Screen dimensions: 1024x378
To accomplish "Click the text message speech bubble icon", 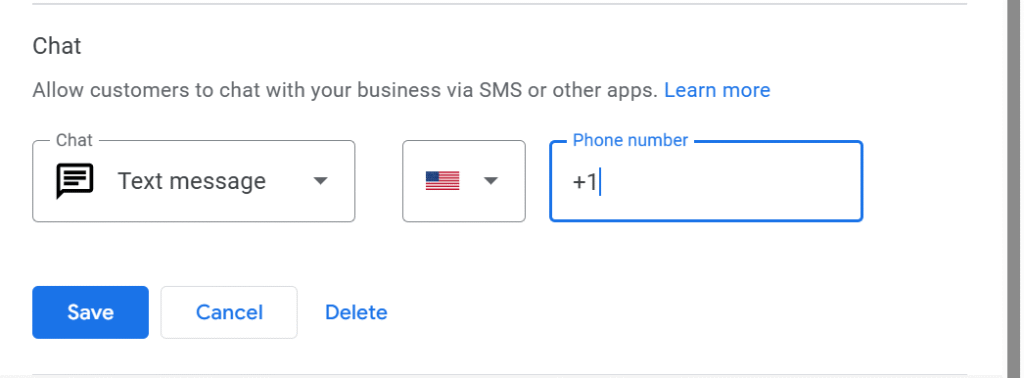I will click(74, 181).
